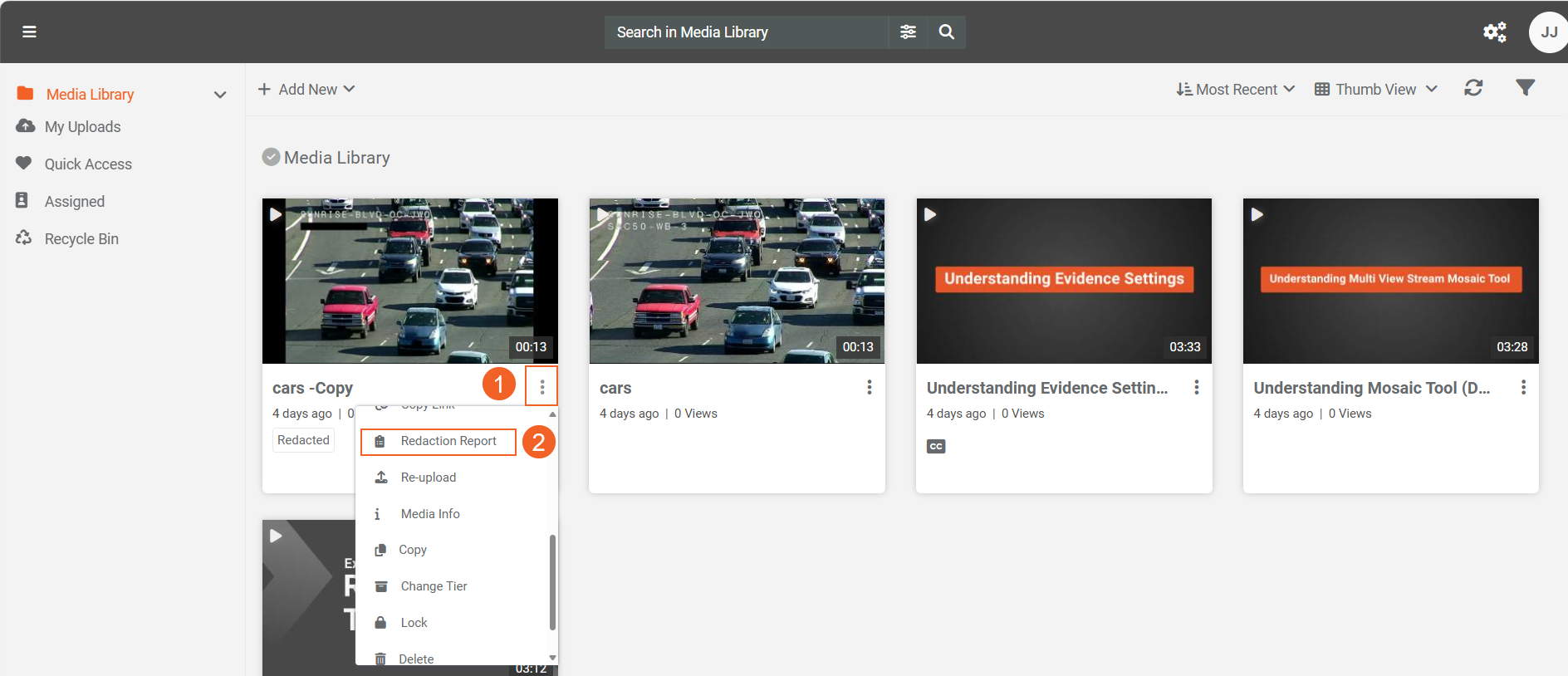Viewport: 1568px width, 676px height.
Task: Open Quick Access in sidebar
Action: 88,164
